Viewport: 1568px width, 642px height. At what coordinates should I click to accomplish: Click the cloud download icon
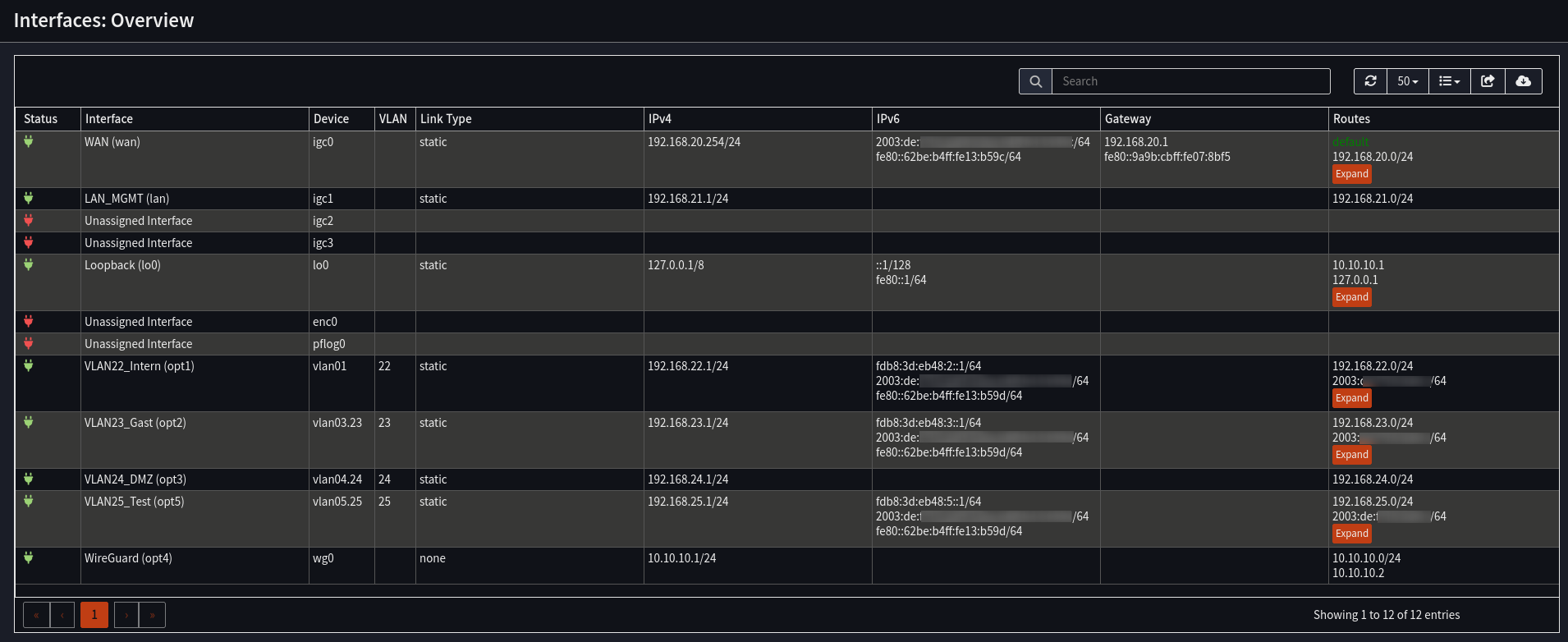(1524, 81)
